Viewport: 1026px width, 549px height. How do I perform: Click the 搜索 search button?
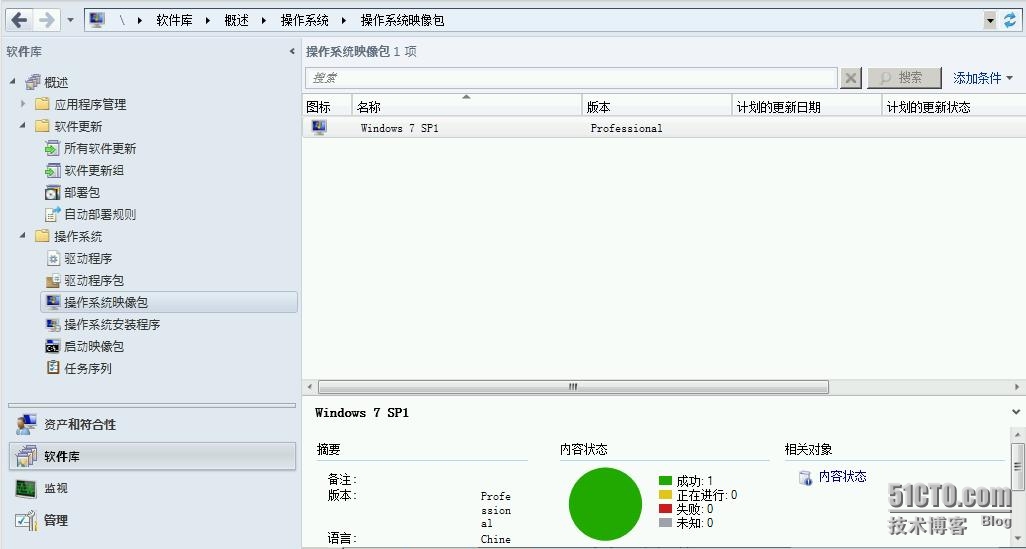click(x=904, y=78)
